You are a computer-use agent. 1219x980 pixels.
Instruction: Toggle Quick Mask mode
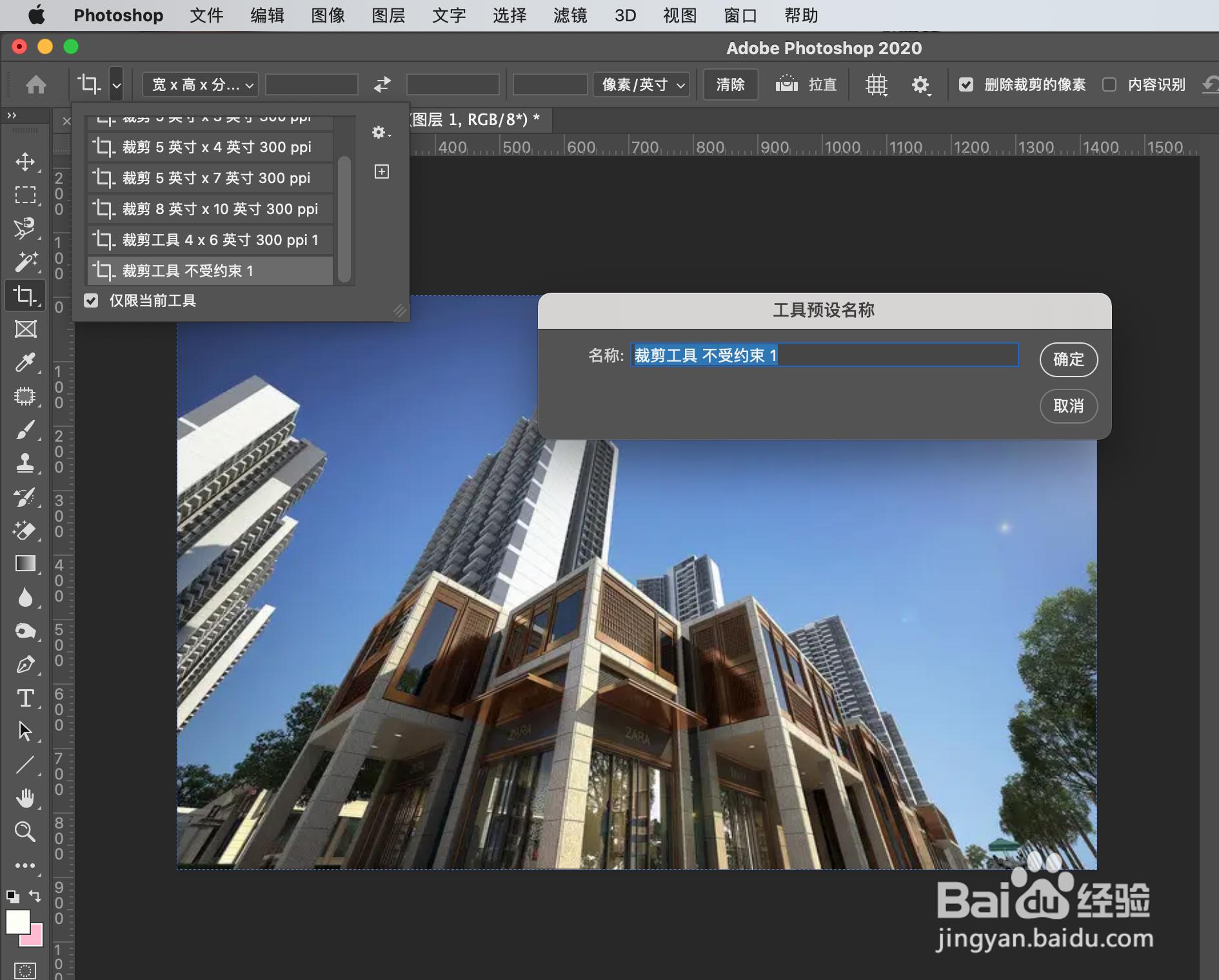tap(25, 970)
